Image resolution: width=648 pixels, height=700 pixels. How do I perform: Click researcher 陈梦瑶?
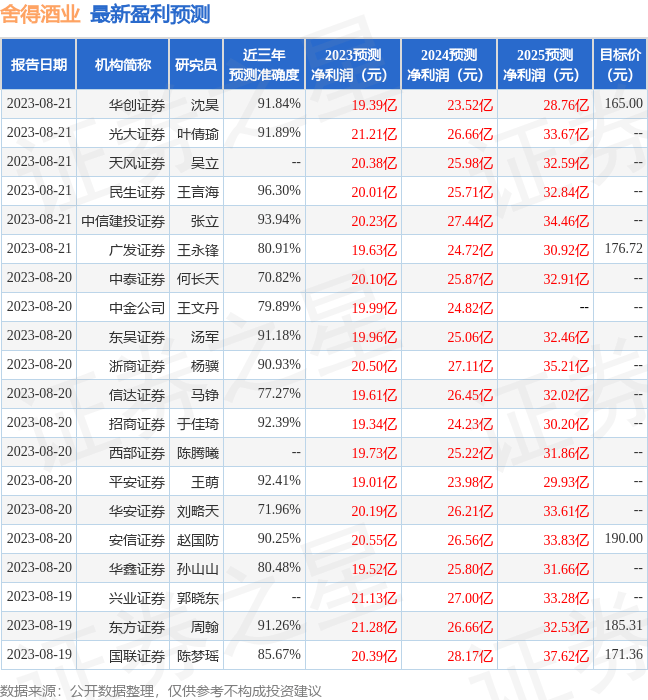tap(198, 656)
